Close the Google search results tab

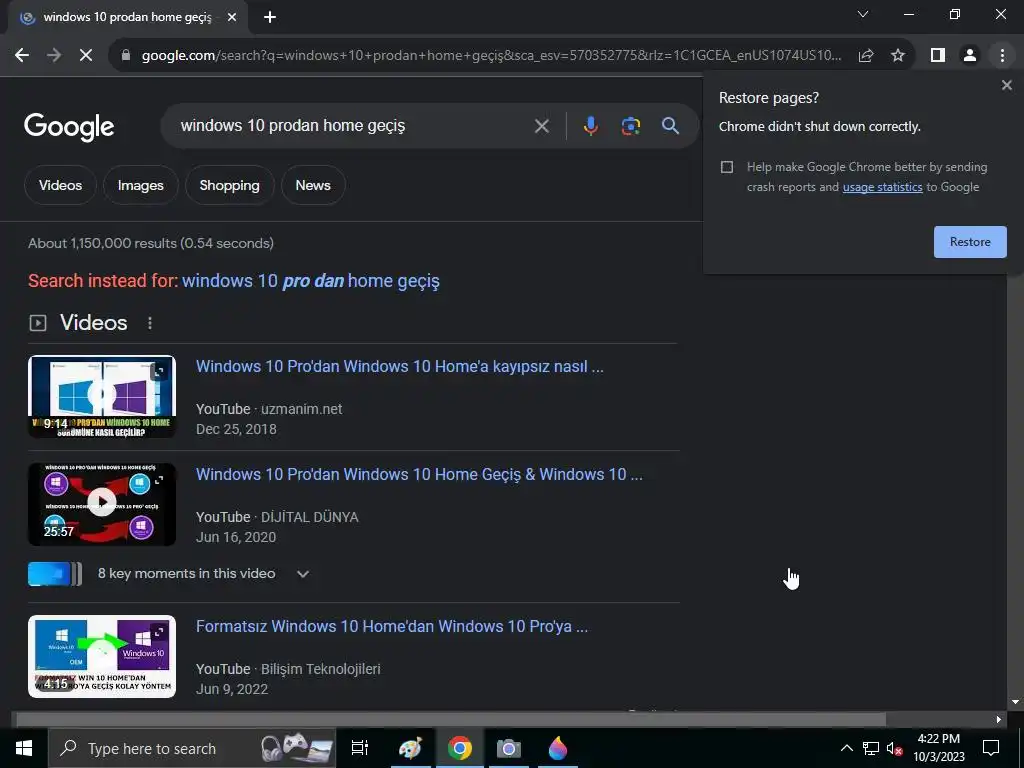click(232, 18)
